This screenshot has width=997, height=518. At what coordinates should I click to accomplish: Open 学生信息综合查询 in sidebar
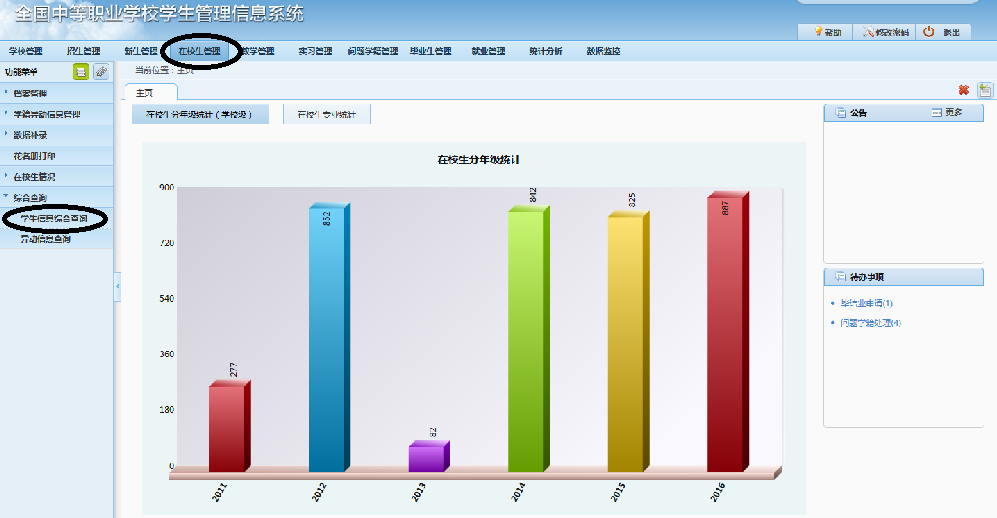(x=54, y=219)
